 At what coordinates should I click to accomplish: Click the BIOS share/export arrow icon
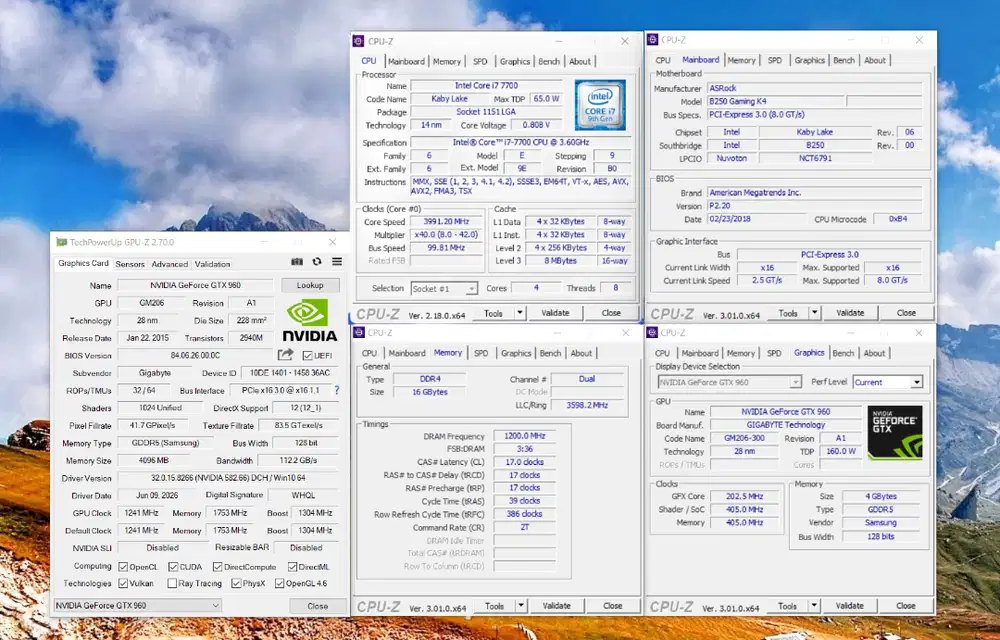pos(286,354)
